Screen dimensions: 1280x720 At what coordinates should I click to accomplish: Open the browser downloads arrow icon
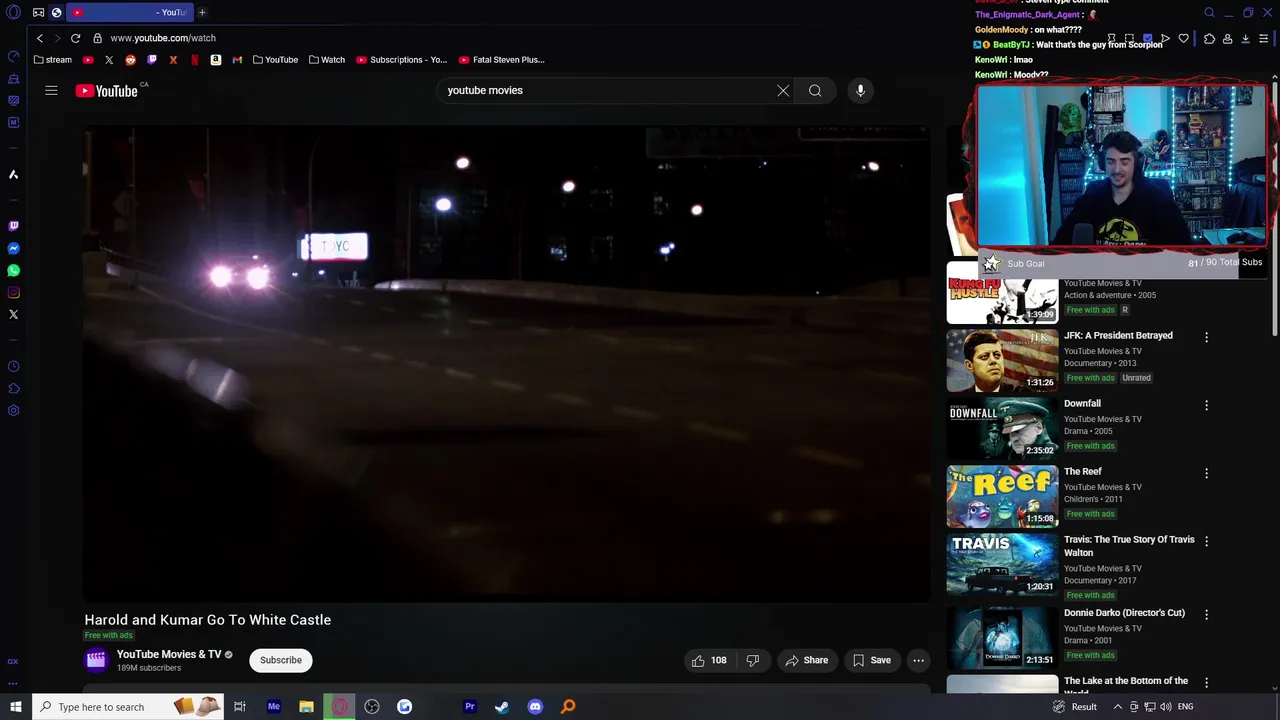1246,39
